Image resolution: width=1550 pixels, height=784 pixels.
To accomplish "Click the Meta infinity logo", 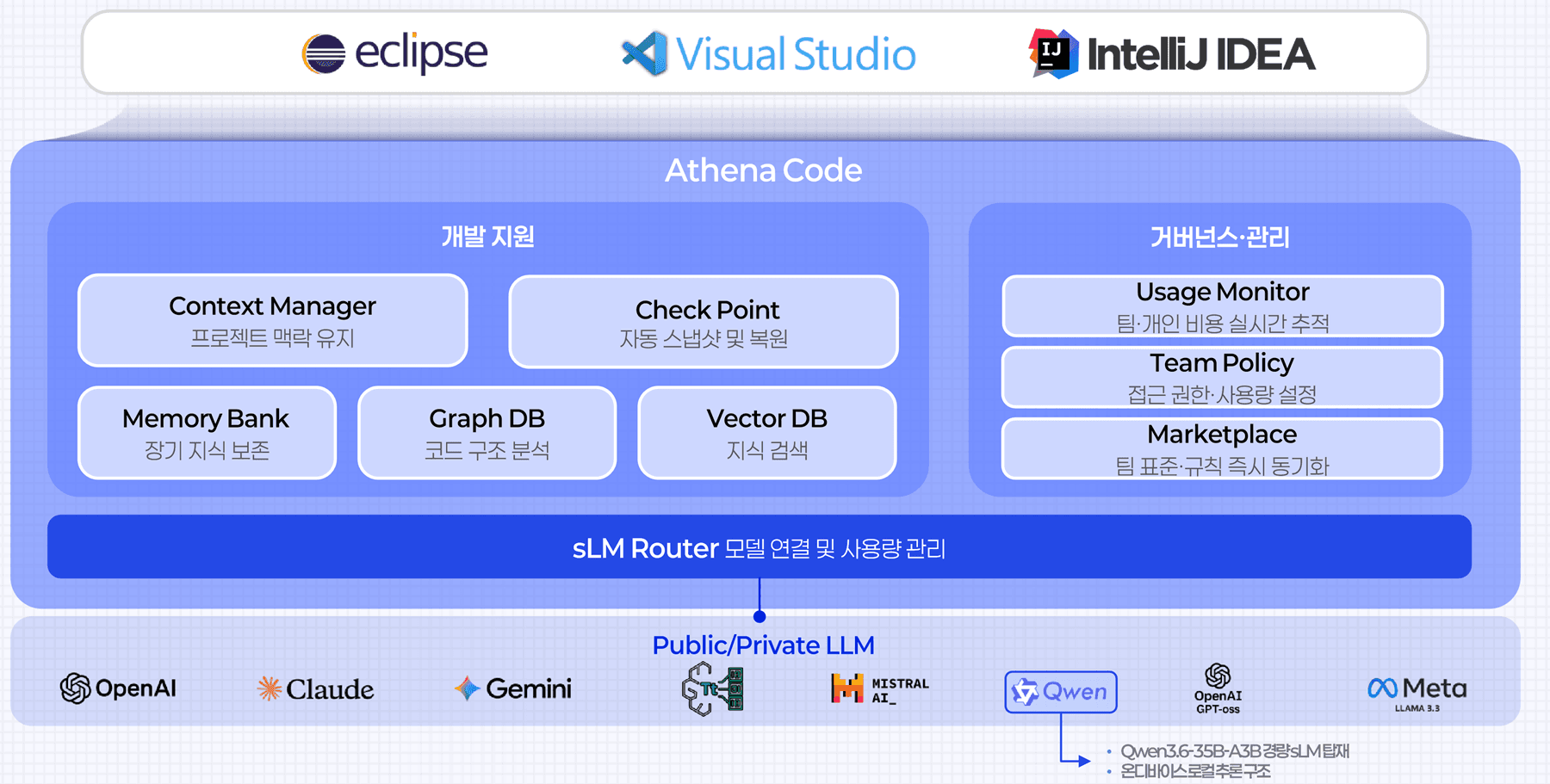I will point(1383,688).
